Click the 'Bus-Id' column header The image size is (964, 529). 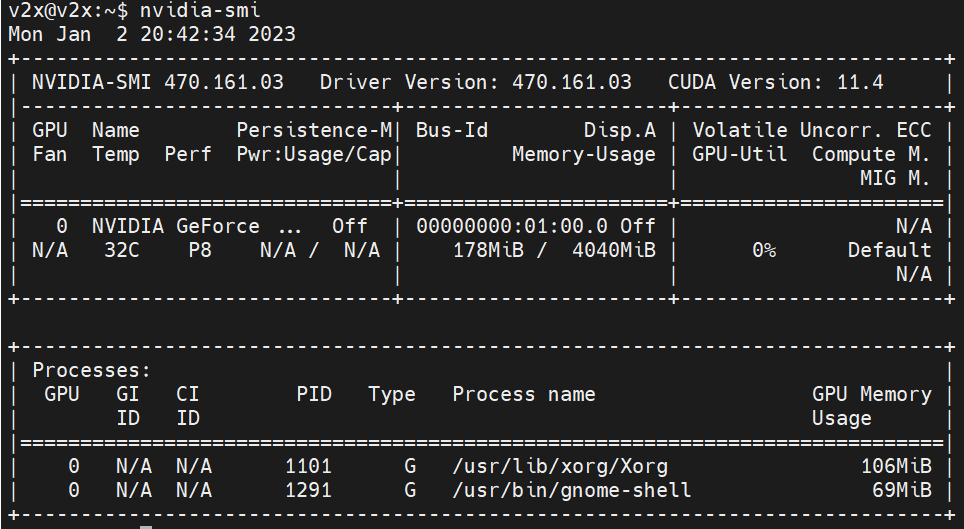click(x=452, y=130)
